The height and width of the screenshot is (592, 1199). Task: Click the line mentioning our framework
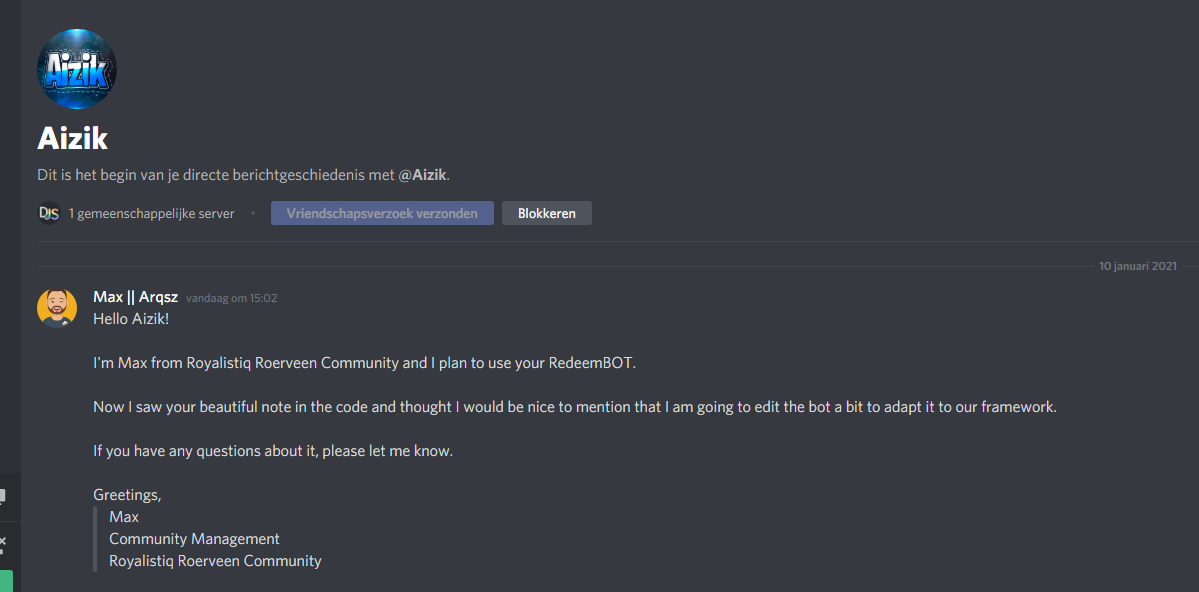(x=574, y=407)
